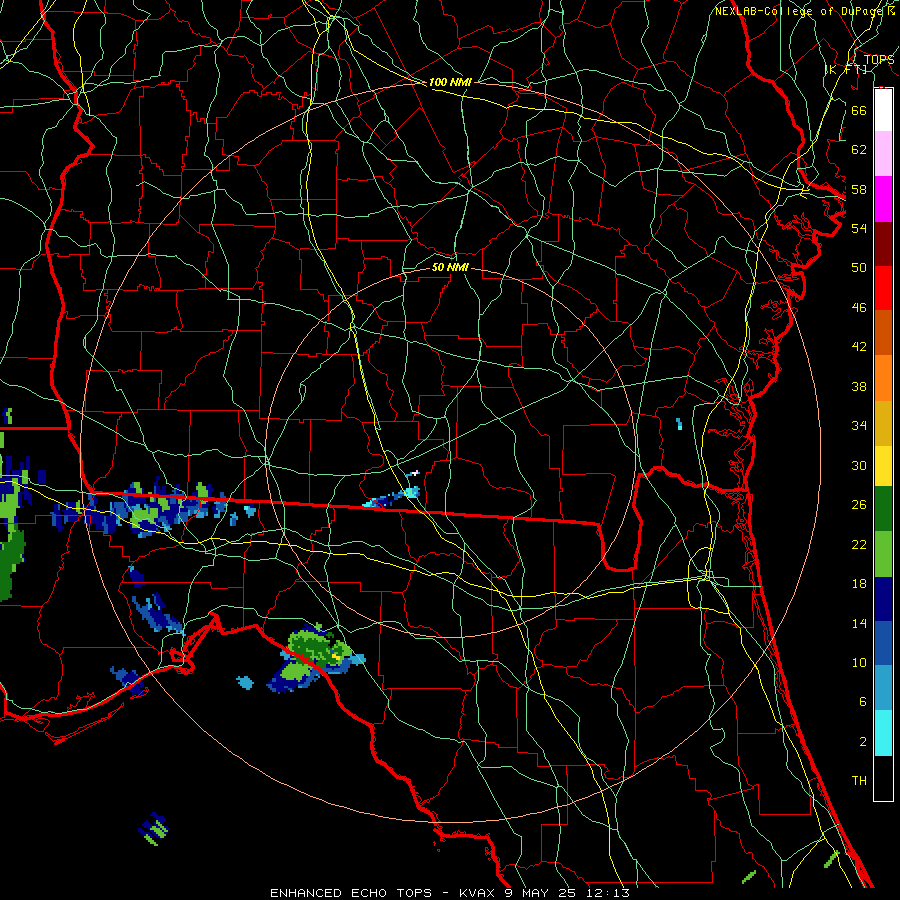Click the legend value "22"
This screenshot has width=900, height=900.
[x=859, y=544]
